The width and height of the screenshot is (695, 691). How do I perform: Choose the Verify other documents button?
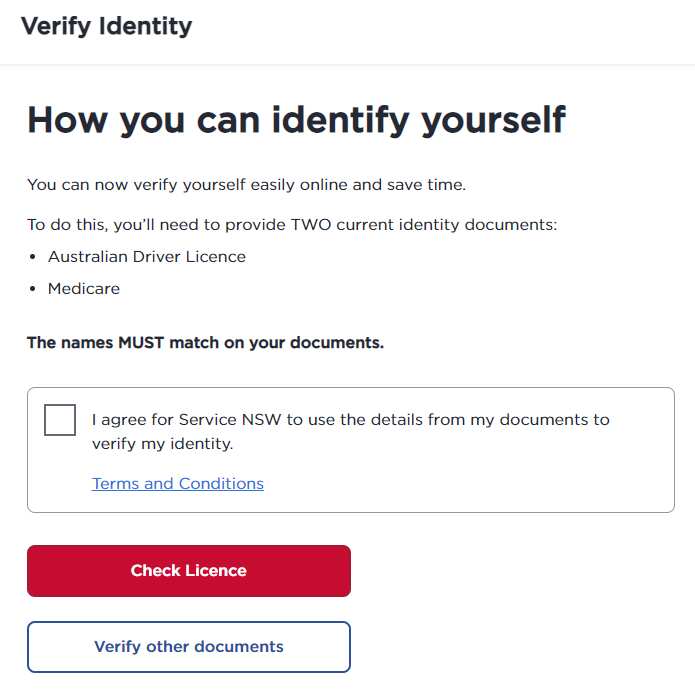point(189,647)
